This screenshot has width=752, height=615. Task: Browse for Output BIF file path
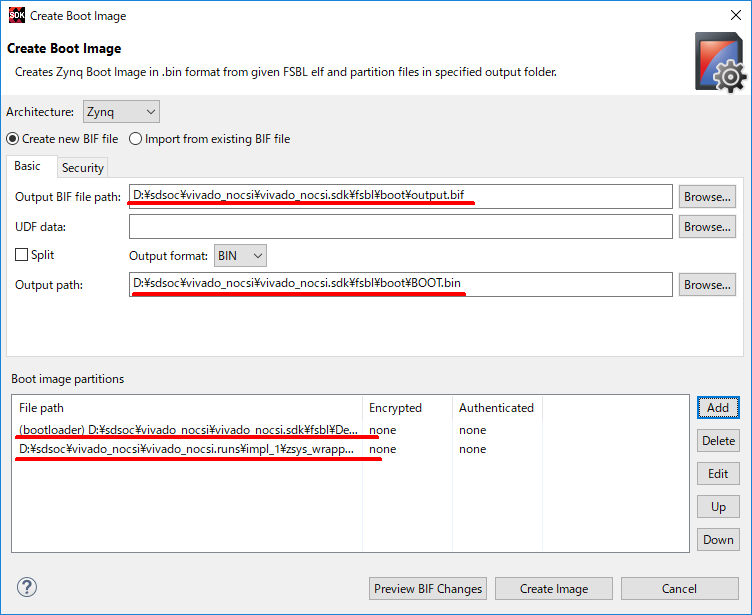[707, 197]
